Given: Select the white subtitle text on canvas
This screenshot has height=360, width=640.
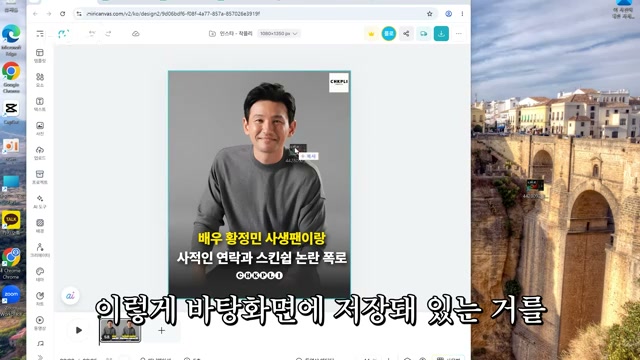Looking at the screenshot, I should click(262, 258).
